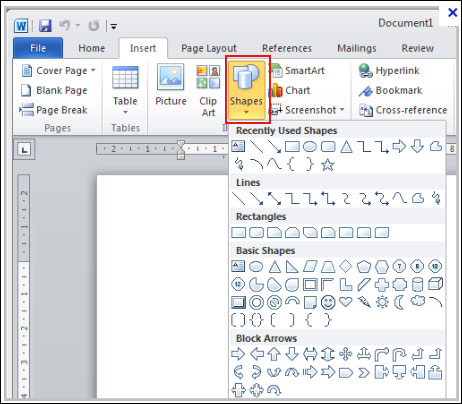
Task: Select the smiley face shape
Action: tap(328, 302)
